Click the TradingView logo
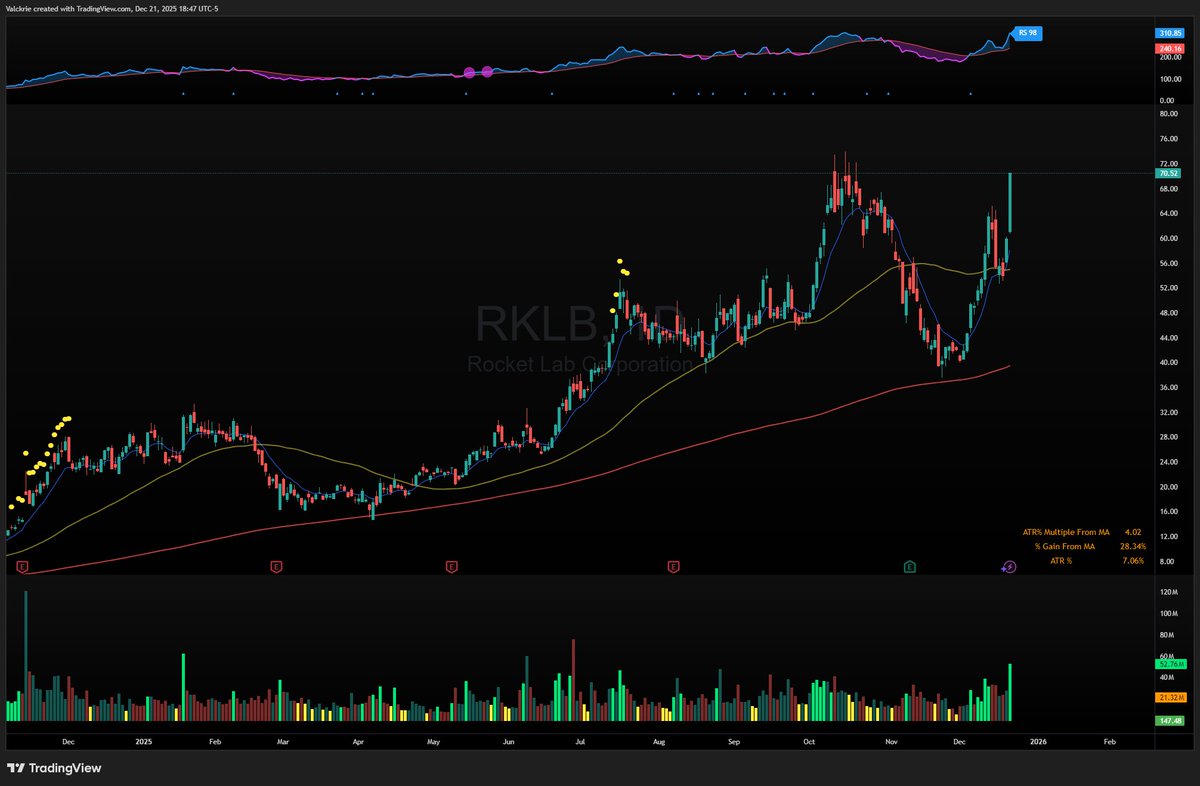Image resolution: width=1200 pixels, height=786 pixels. 54,768
